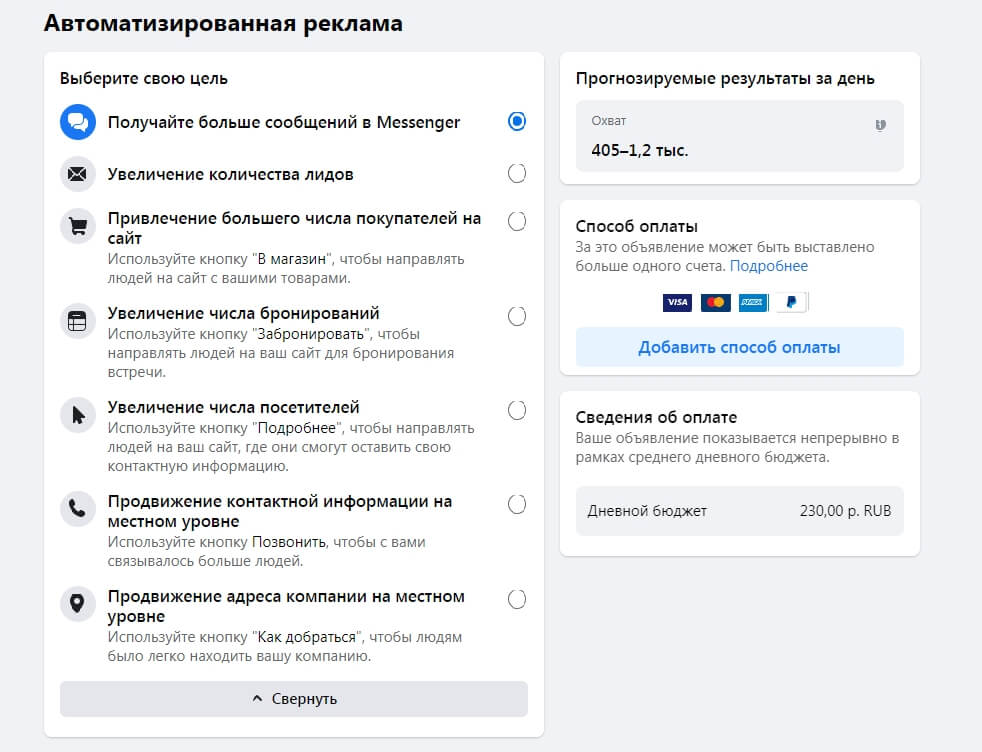Screen dimensions: 982x752
Task: Click the Автоматизированная реклама heading
Action: (x=223, y=24)
